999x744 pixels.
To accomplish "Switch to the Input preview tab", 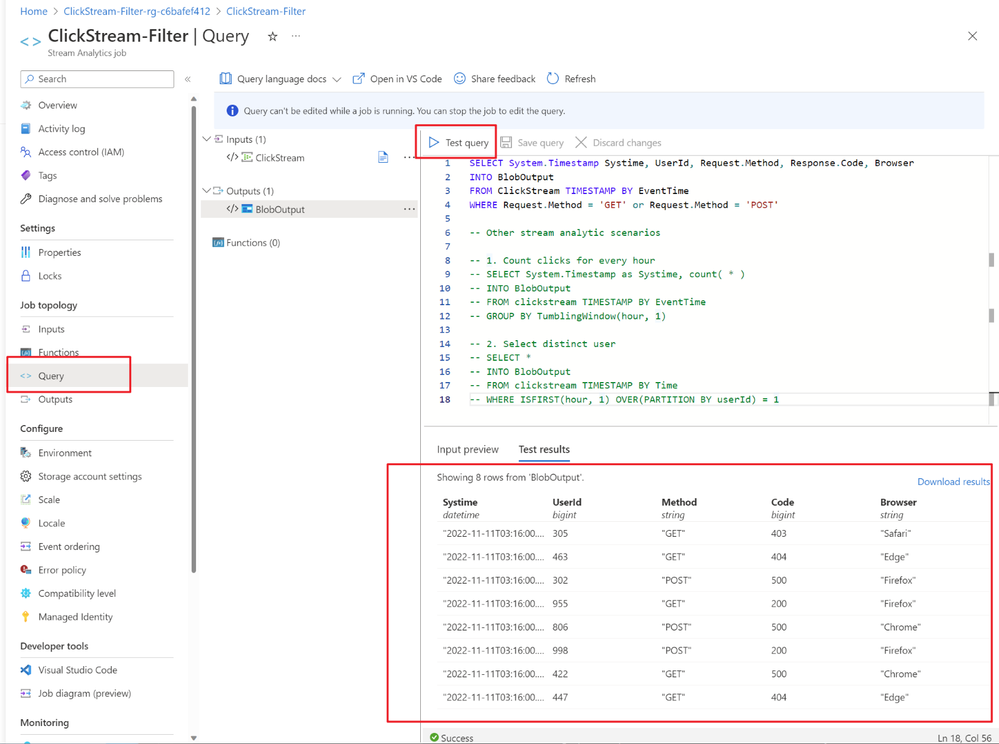I will point(468,450).
